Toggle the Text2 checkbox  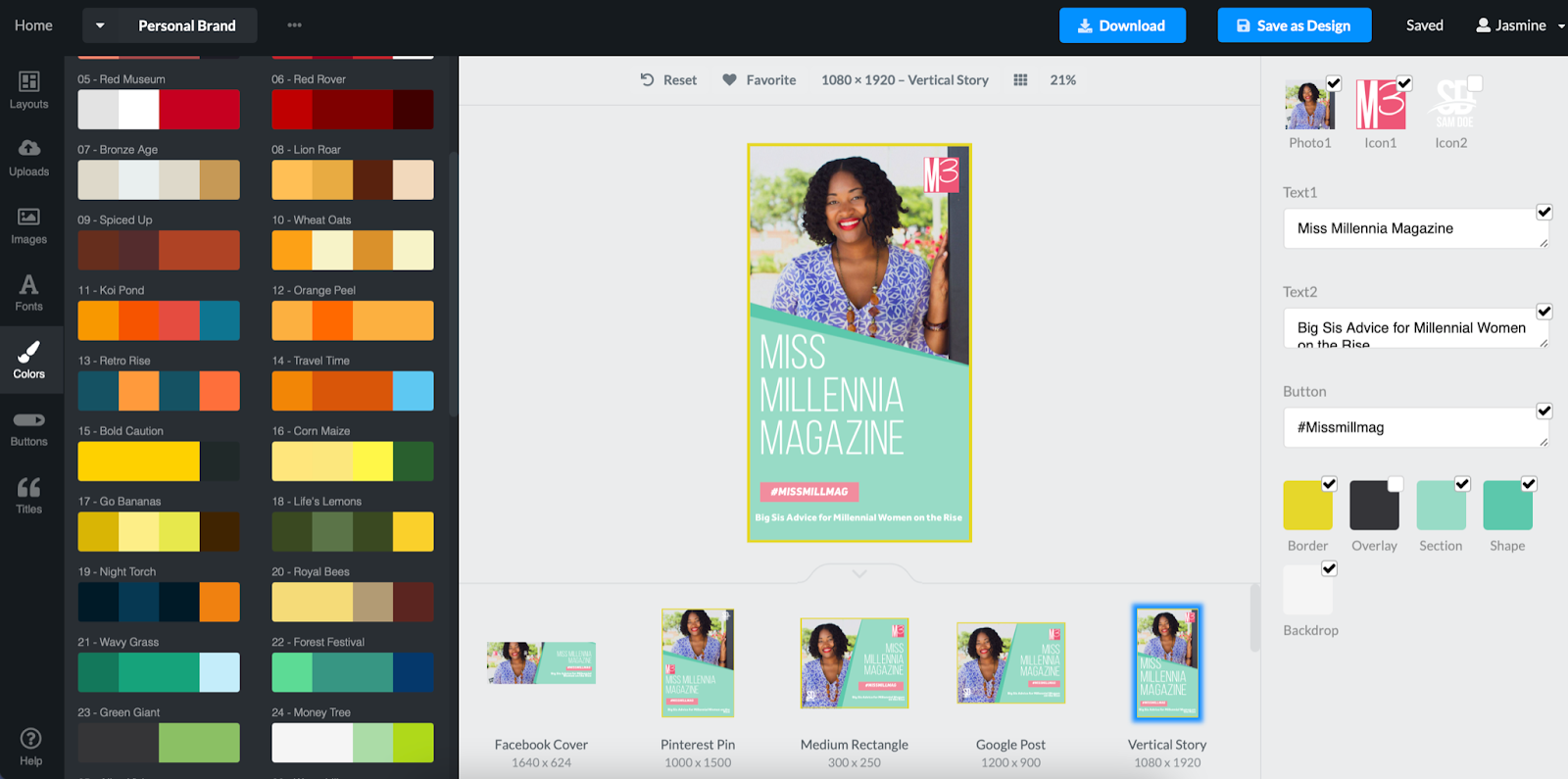tap(1544, 312)
